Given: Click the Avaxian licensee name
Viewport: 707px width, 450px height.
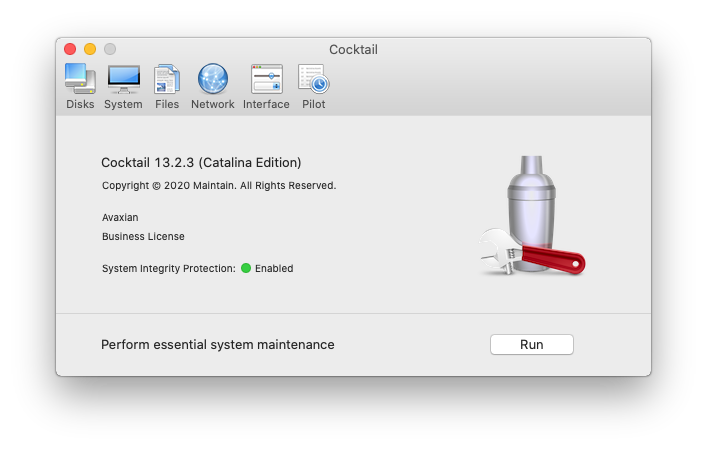Looking at the screenshot, I should point(120,217).
